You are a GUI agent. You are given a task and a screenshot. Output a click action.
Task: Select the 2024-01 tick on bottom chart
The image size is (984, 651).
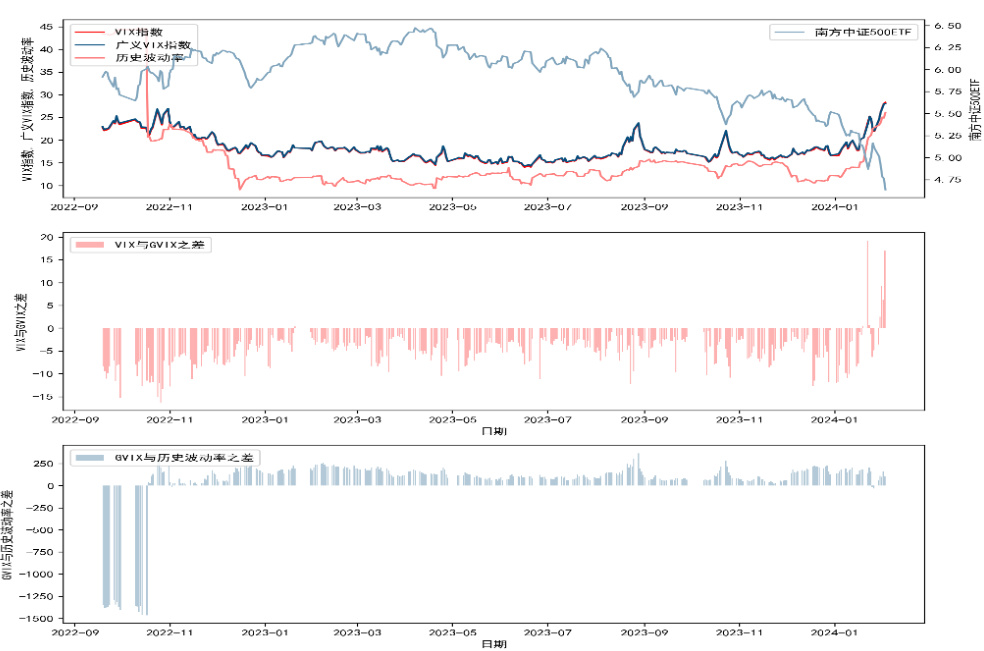click(838, 632)
